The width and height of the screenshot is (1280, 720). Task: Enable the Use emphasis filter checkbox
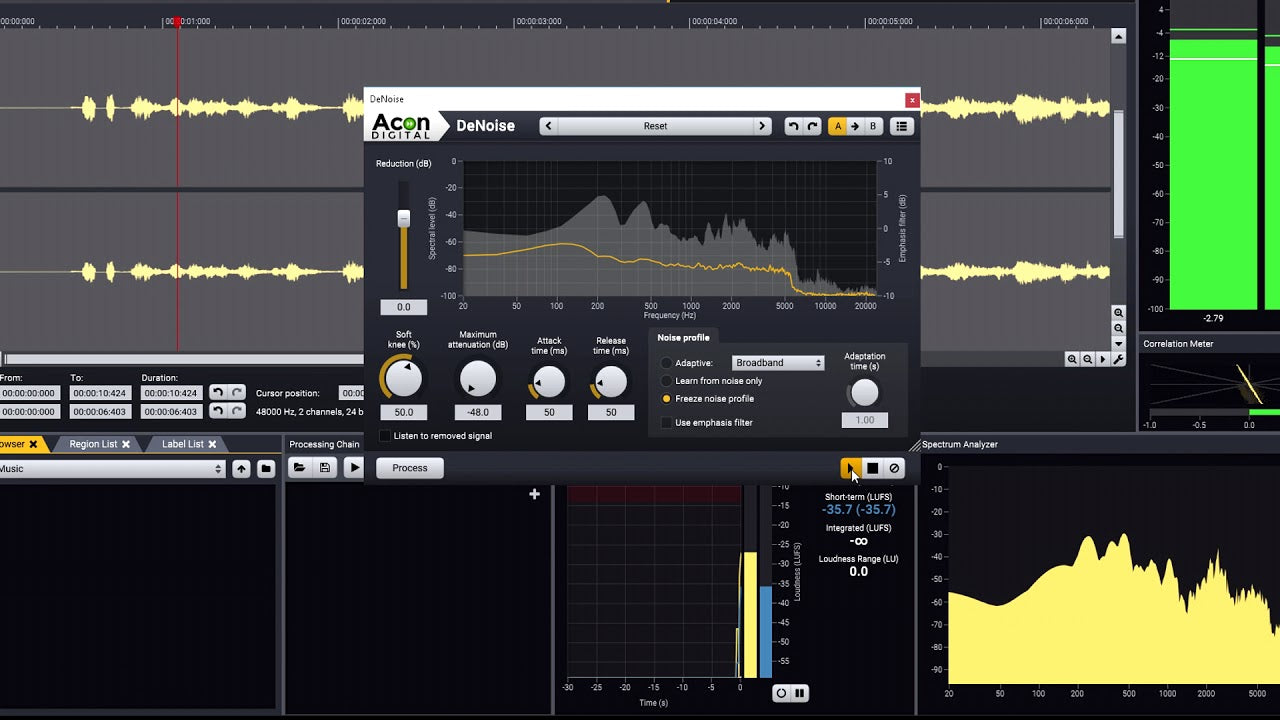click(667, 423)
